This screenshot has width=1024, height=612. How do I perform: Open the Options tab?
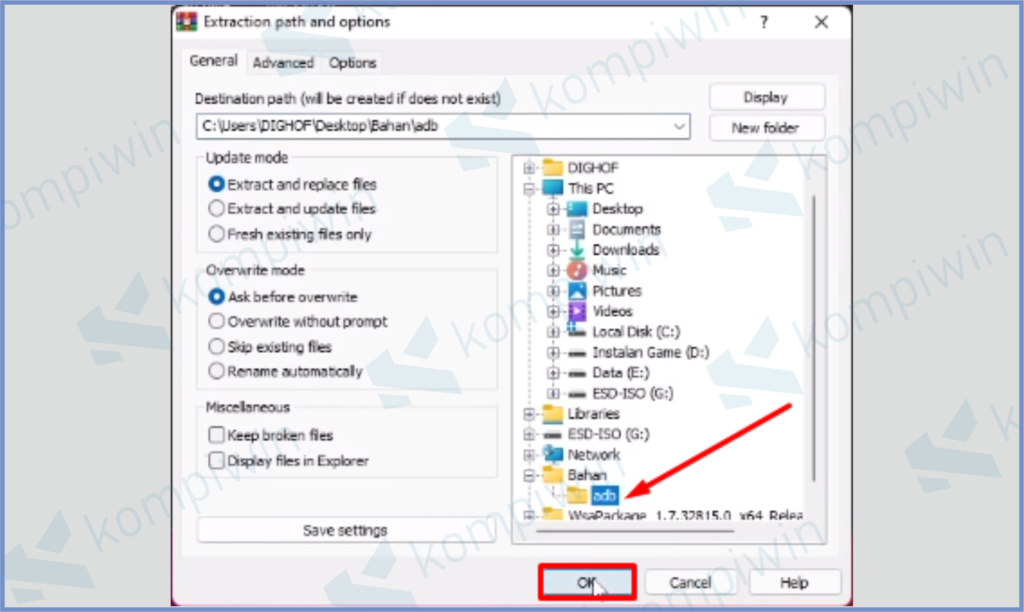(353, 63)
